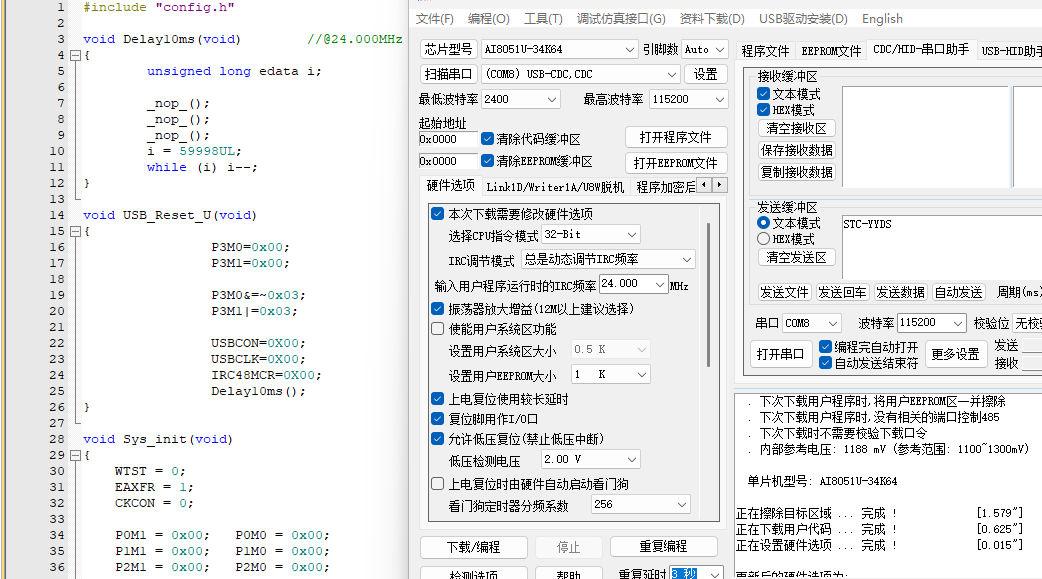Open the 最高波特率 115200 dropdown
1042x579 pixels.
pos(688,99)
